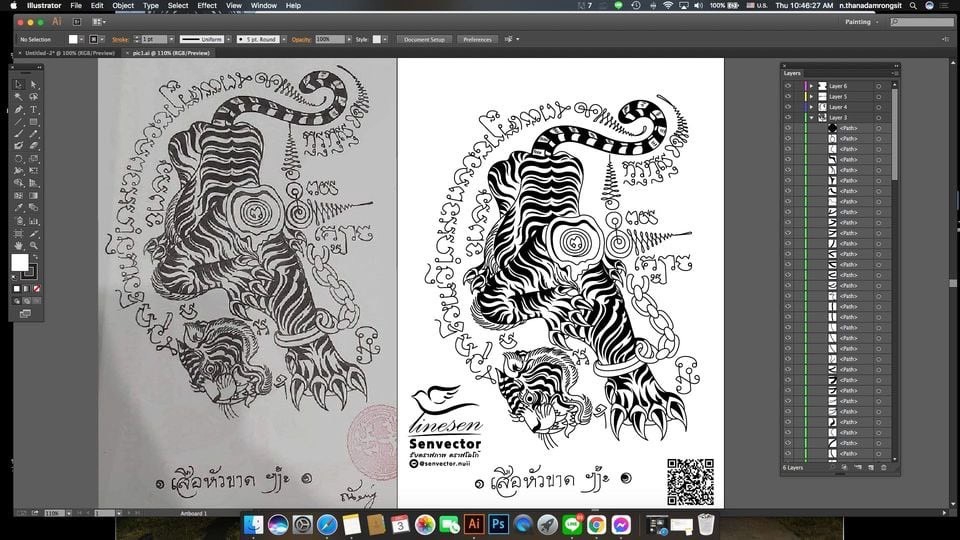Expand Layer 5 disclosure triangle
The height and width of the screenshot is (540, 960).
(811, 97)
